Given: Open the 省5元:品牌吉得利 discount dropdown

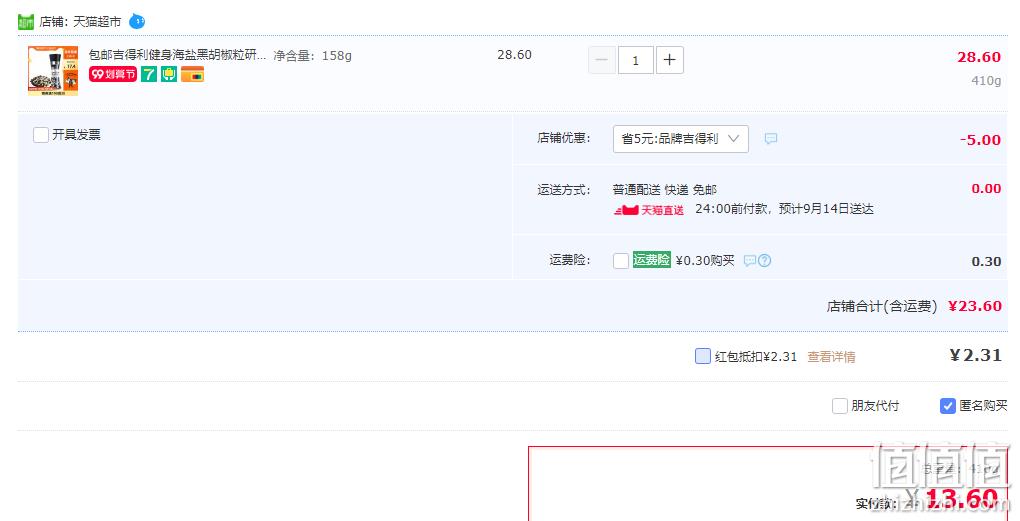Looking at the screenshot, I should pos(680,139).
